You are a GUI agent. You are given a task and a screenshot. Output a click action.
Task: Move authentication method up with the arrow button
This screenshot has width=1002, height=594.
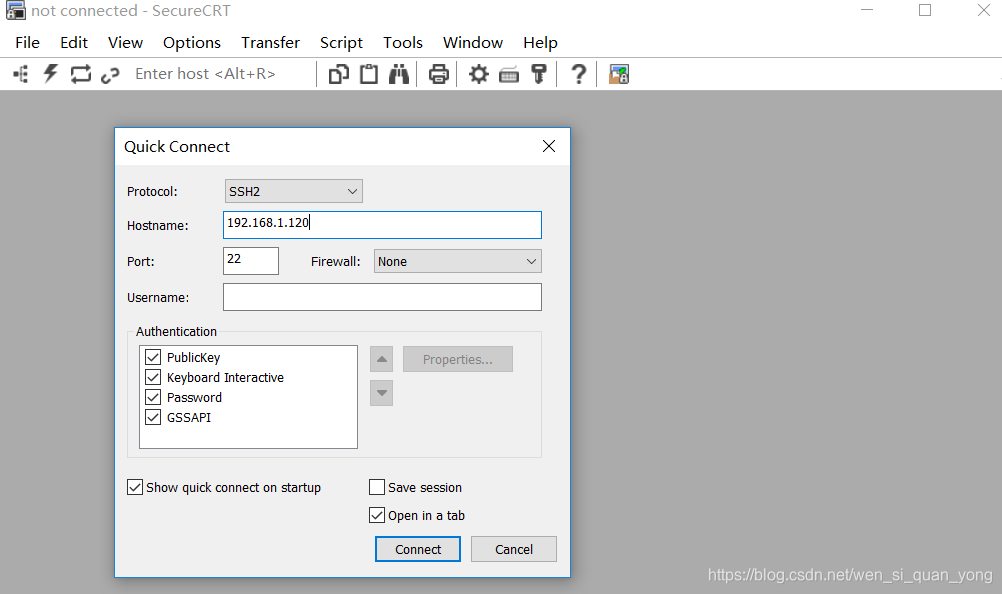click(382, 359)
